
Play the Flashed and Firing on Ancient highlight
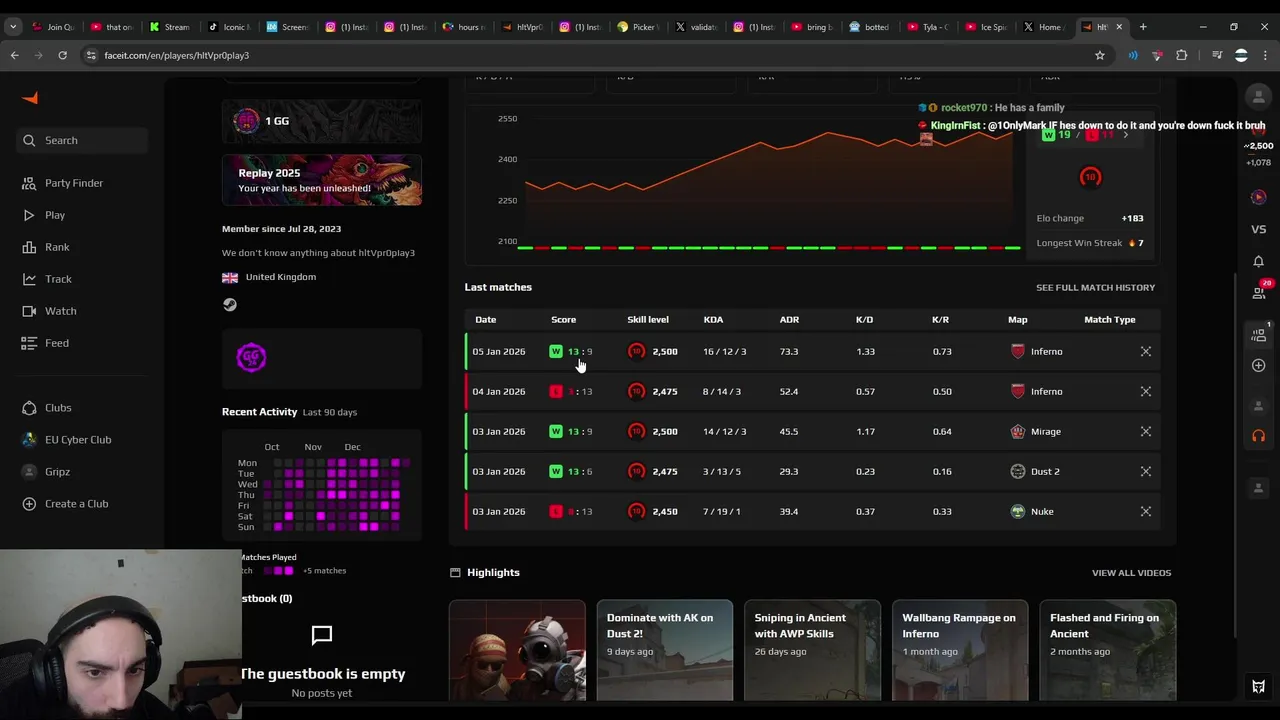[1108, 651]
